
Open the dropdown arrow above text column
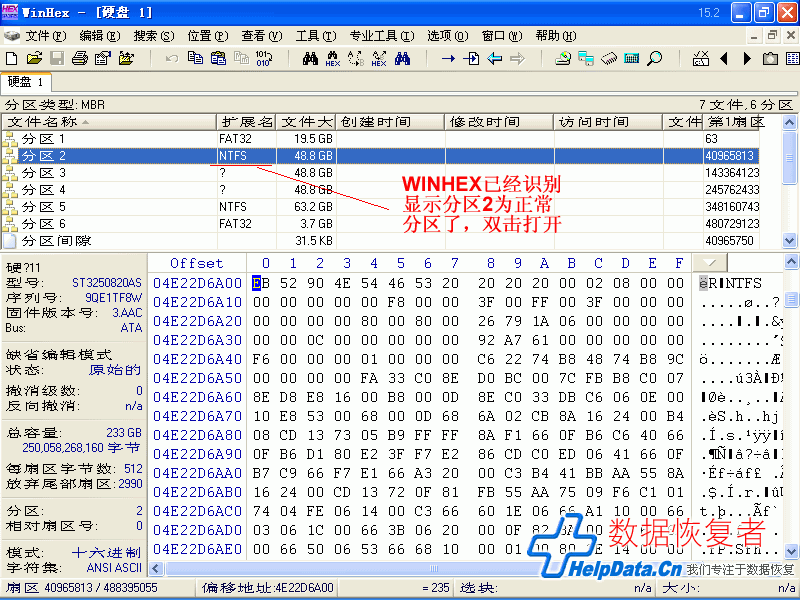tap(710, 263)
